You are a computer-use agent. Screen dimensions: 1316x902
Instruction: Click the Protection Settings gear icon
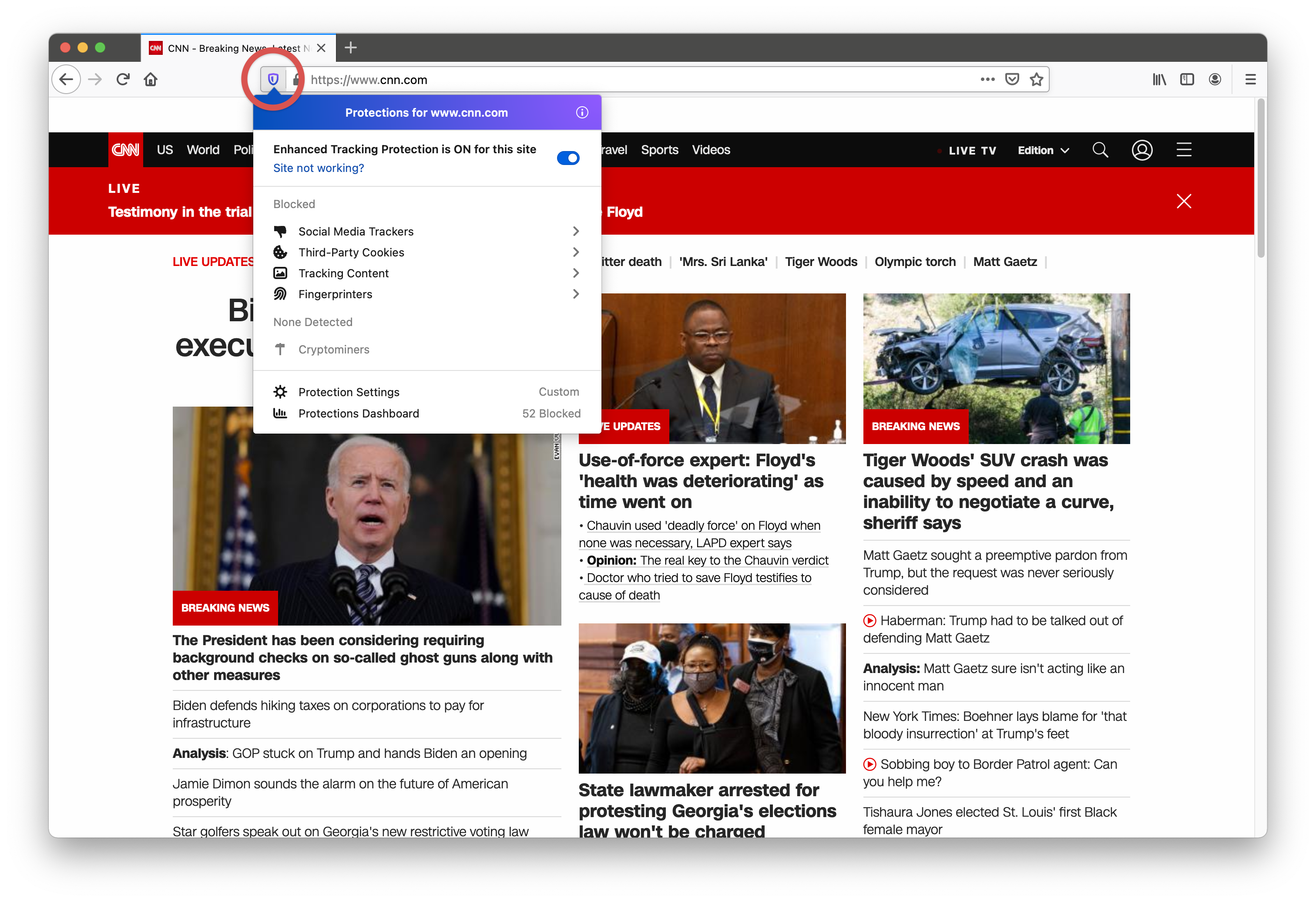pos(280,391)
